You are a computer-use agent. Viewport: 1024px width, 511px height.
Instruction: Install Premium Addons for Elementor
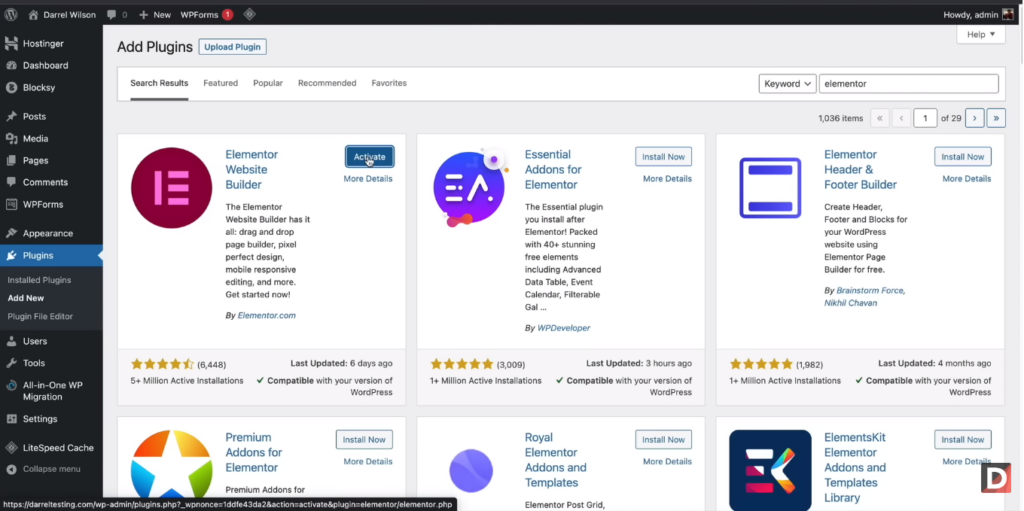pyautogui.click(x=364, y=440)
